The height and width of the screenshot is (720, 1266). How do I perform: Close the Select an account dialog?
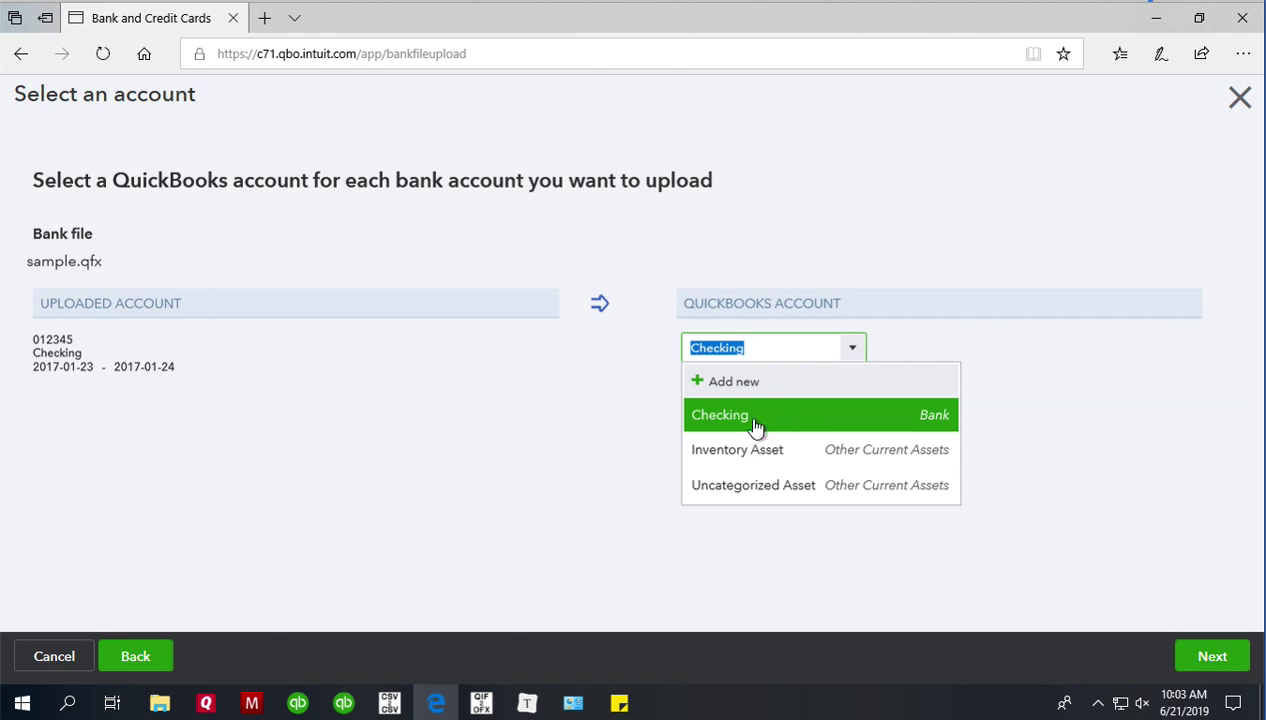click(1240, 97)
